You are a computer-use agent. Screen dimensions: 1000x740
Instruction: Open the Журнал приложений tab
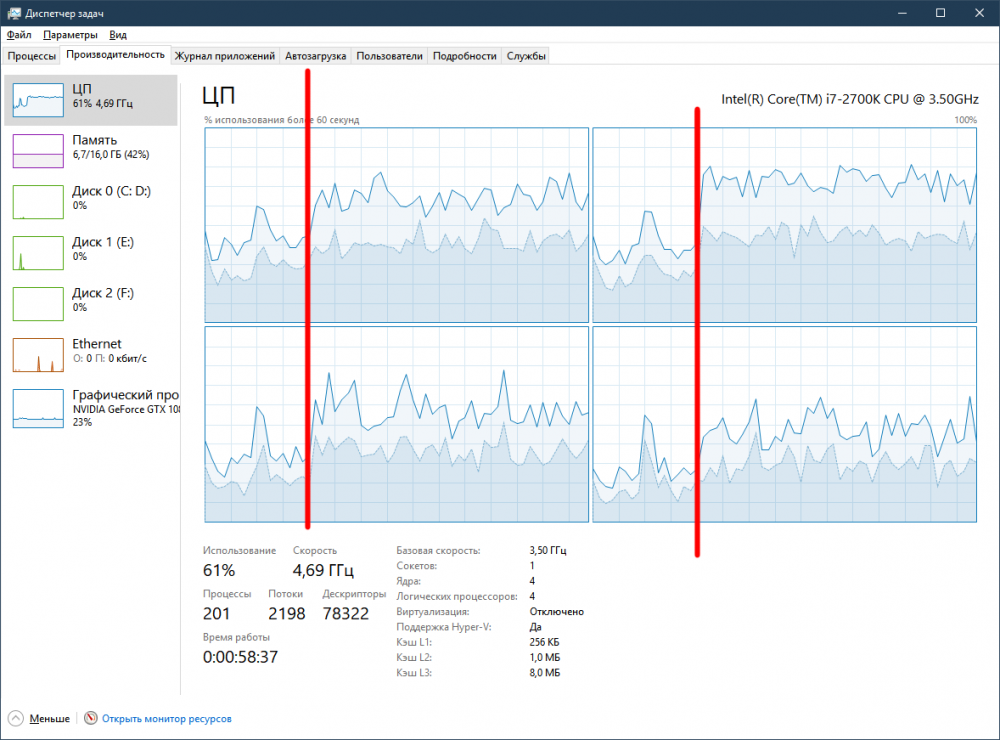tap(224, 56)
